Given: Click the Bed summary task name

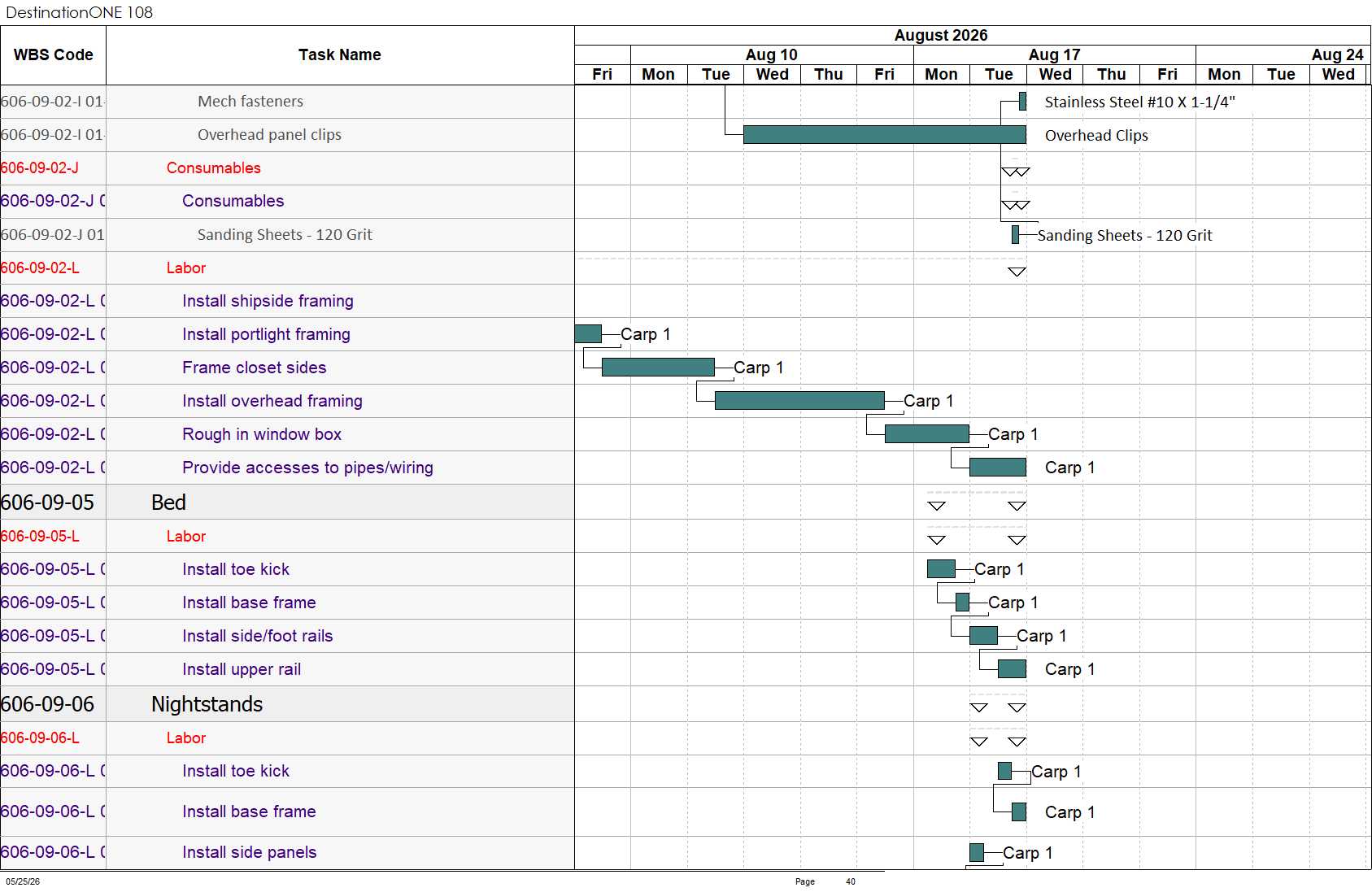Looking at the screenshot, I should 168,503.
